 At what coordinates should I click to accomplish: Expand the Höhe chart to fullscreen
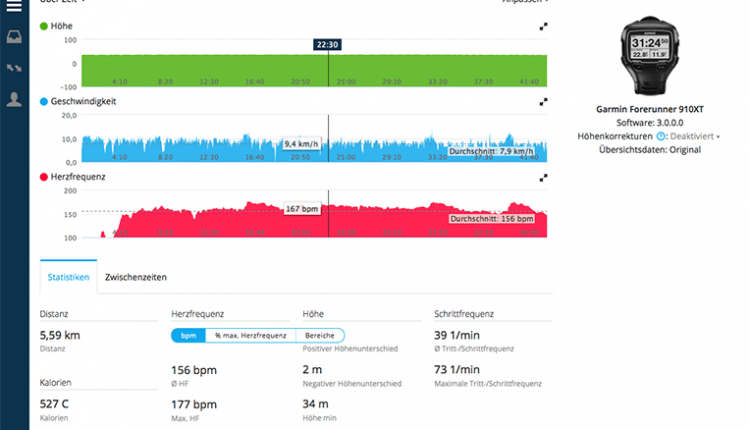coord(543,27)
